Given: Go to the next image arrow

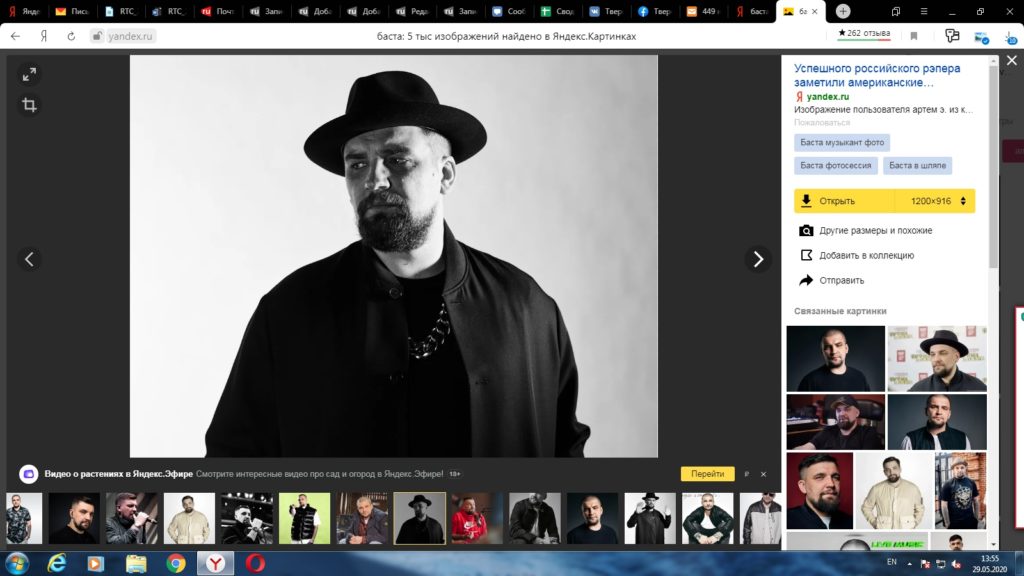Looking at the screenshot, I should (758, 259).
